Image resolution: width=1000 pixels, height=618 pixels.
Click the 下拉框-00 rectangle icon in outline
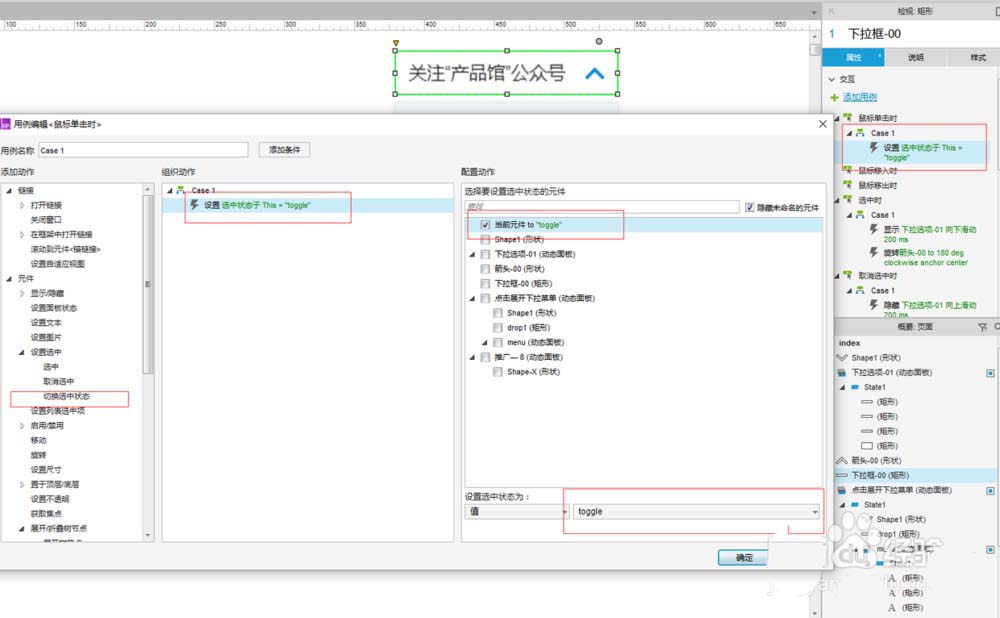tap(842, 475)
